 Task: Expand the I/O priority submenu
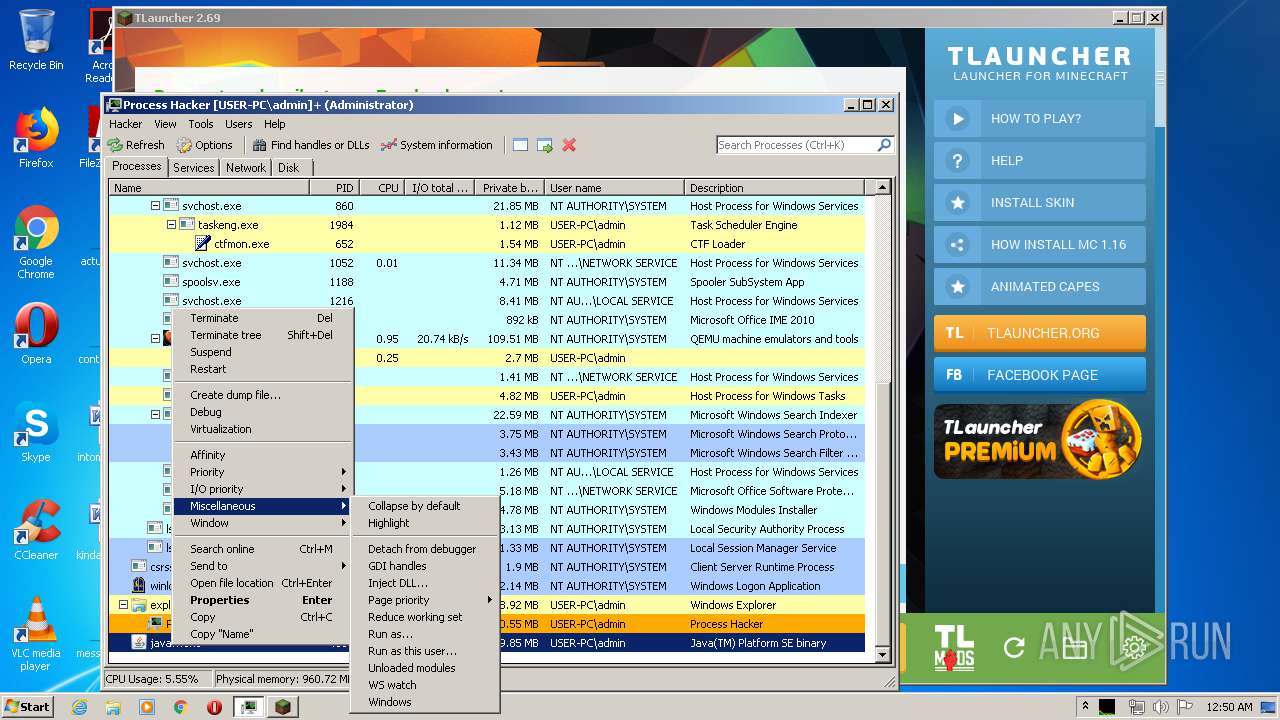coord(262,489)
